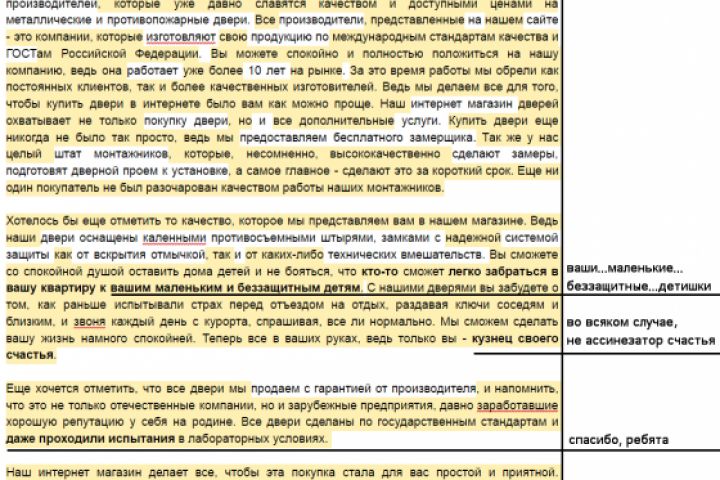Click the misspelled word "изготовляют"
The height and width of the screenshot is (480, 720).
[180, 37]
